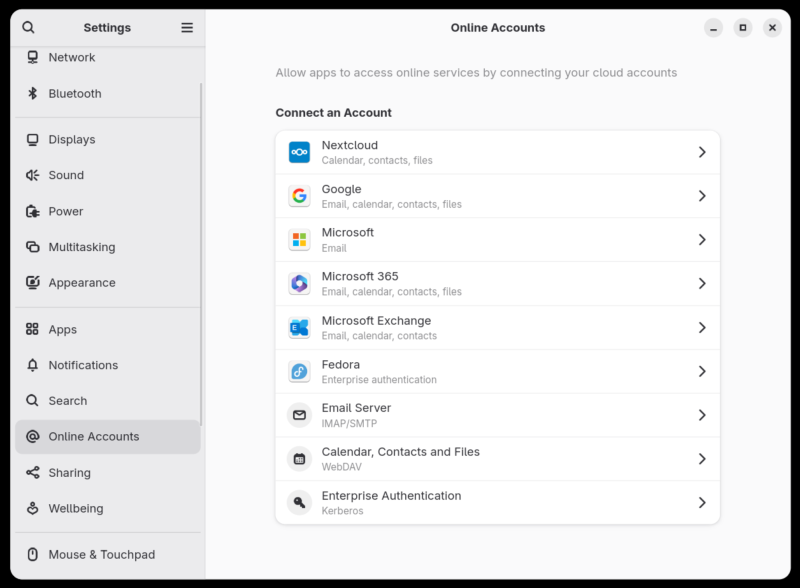
Task: Click the Notifications bell icon
Action: (x=33, y=365)
